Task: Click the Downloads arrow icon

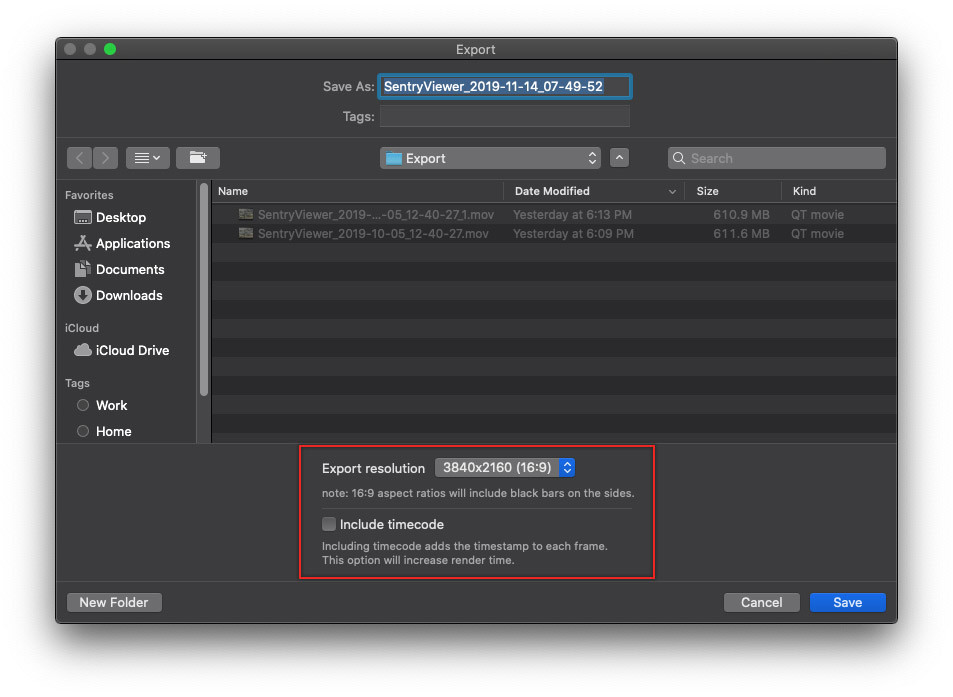Action: (83, 295)
